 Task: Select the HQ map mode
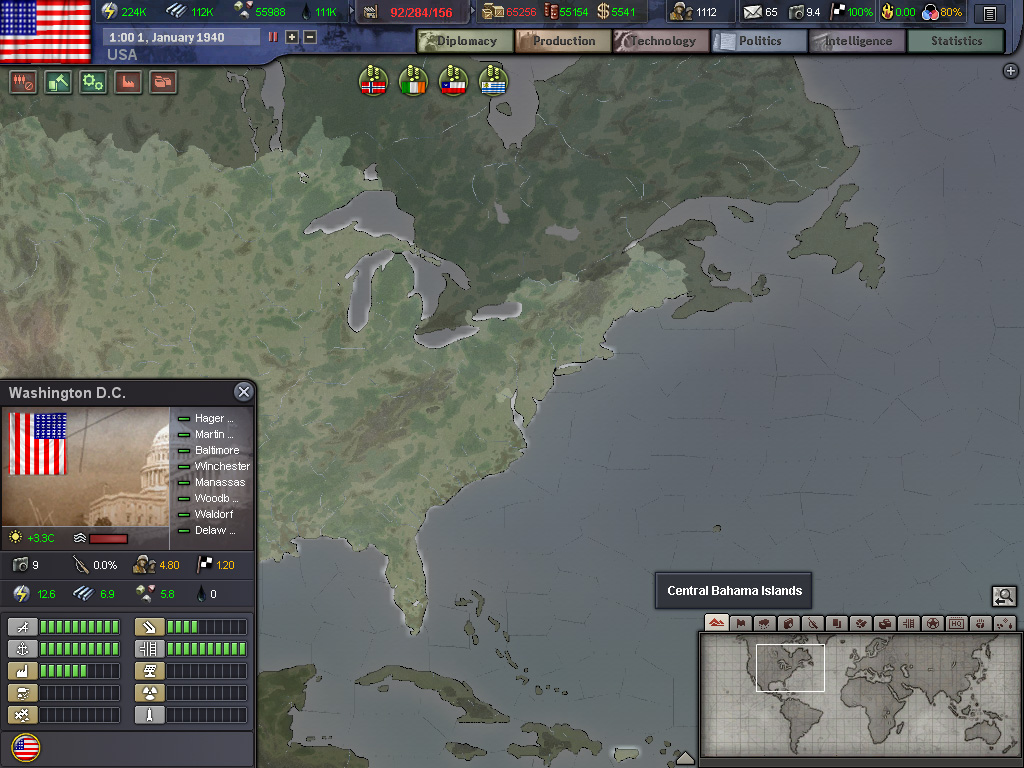pos(957,623)
